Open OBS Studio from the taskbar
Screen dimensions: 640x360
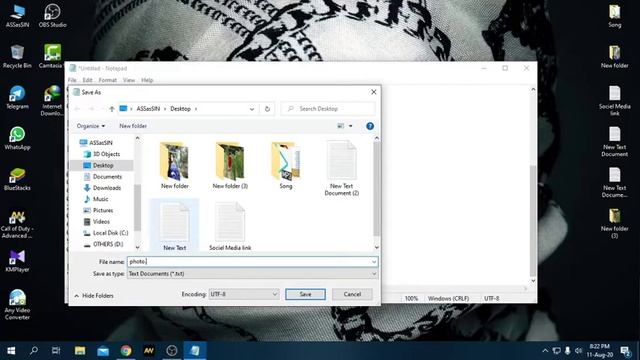click(172, 351)
